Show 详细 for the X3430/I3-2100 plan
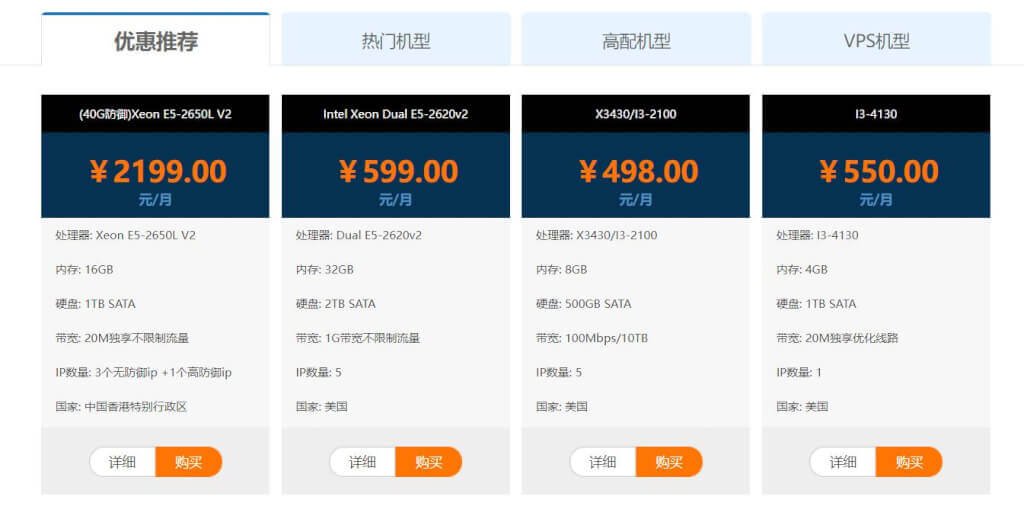The width and height of the screenshot is (1024, 522). pos(603,462)
